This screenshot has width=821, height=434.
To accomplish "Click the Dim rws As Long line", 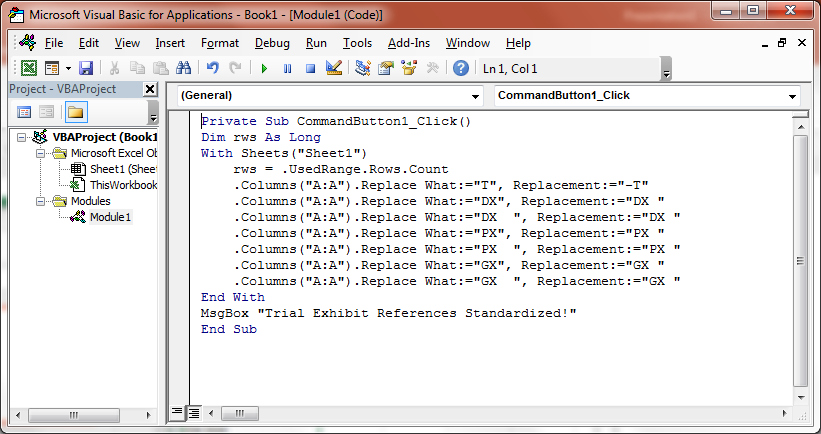I will 261,137.
